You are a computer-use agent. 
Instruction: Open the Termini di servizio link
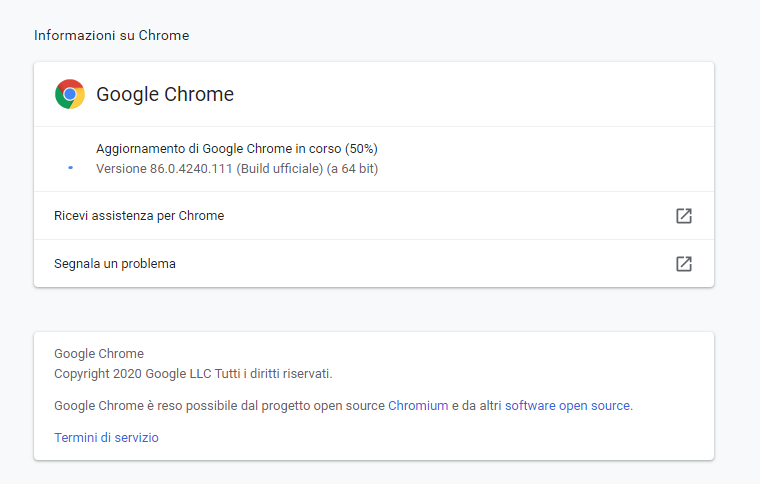point(107,437)
